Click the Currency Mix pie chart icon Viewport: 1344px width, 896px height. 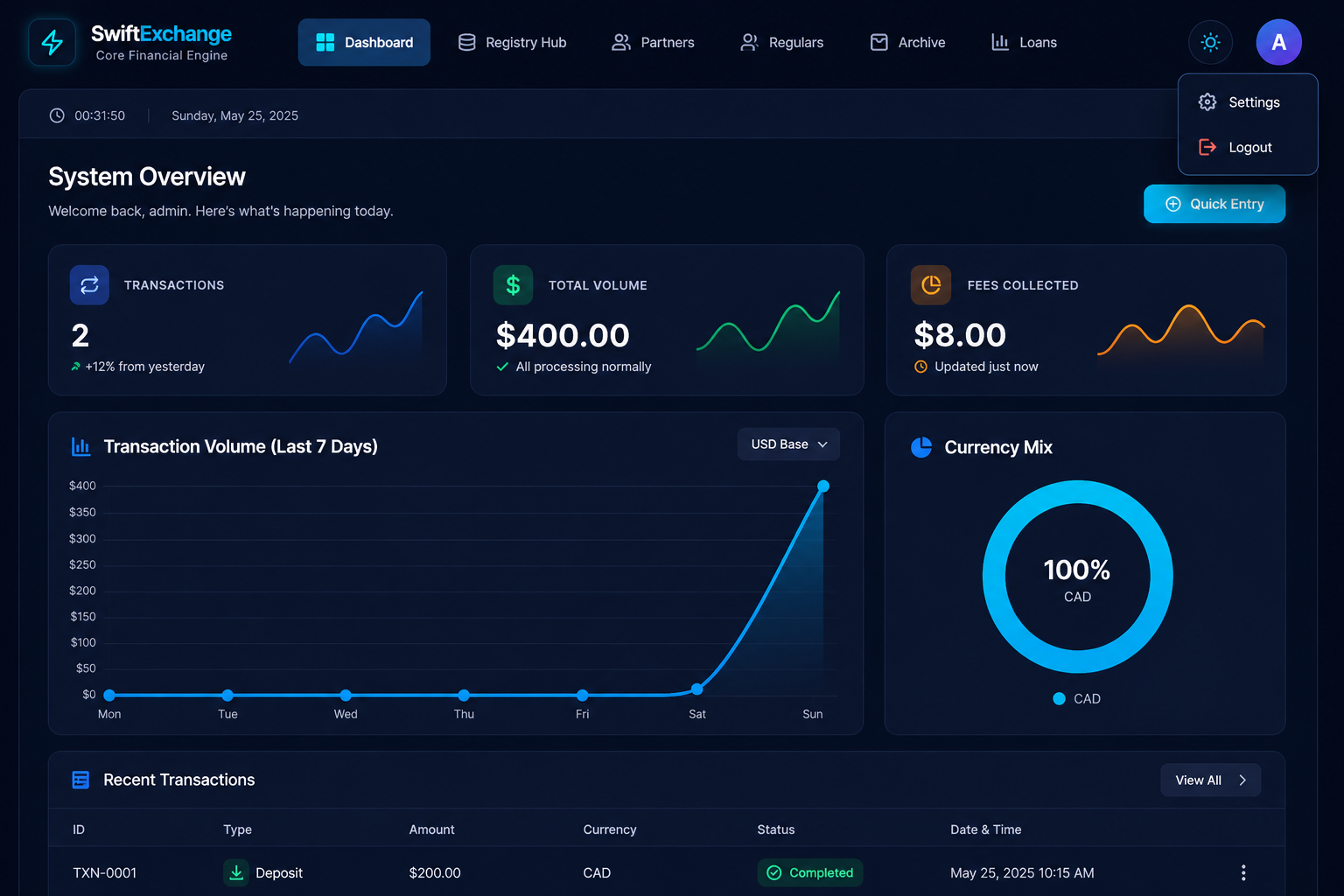(921, 447)
